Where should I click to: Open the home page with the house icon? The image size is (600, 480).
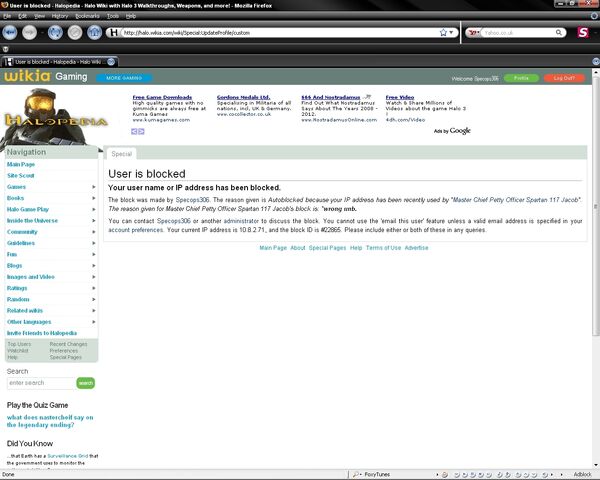coord(94,33)
